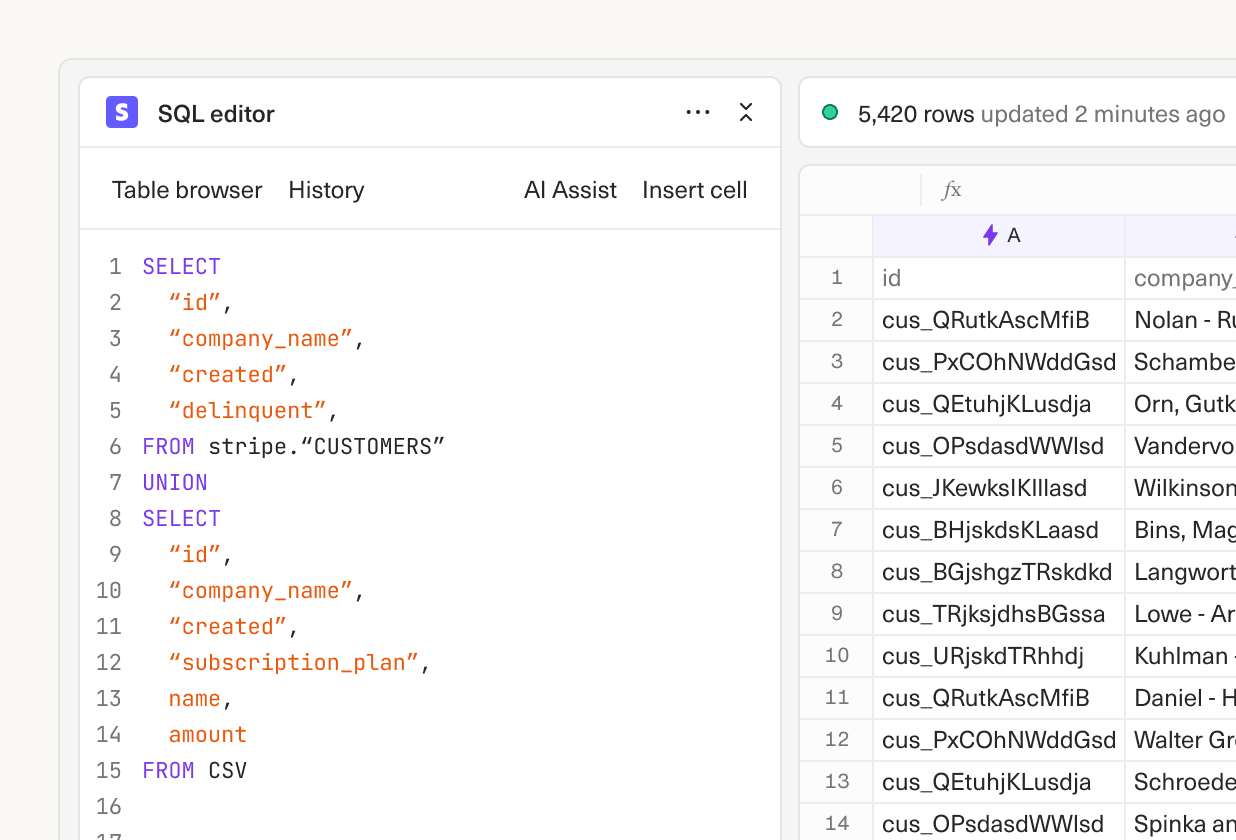Switch to the History tab
The image size is (1236, 840).
pyautogui.click(x=326, y=189)
